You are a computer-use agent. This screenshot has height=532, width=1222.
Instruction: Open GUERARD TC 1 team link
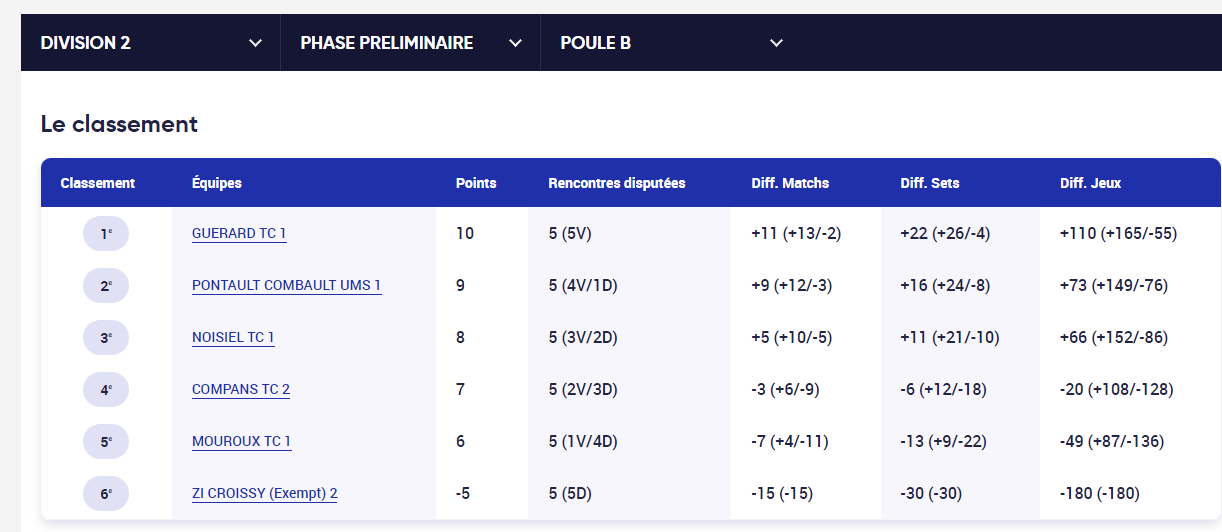239,233
